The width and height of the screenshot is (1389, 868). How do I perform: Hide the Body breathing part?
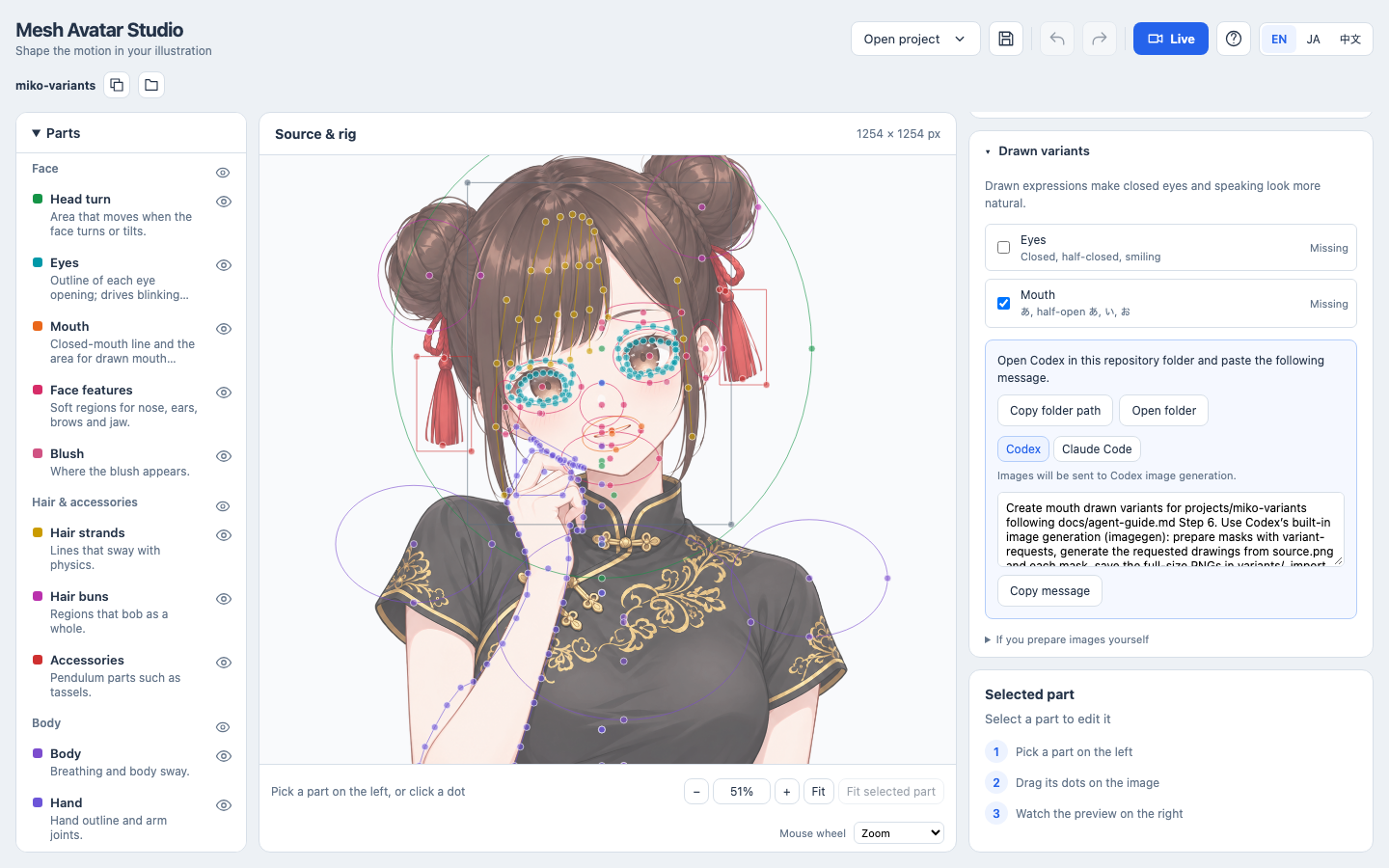coord(224,756)
